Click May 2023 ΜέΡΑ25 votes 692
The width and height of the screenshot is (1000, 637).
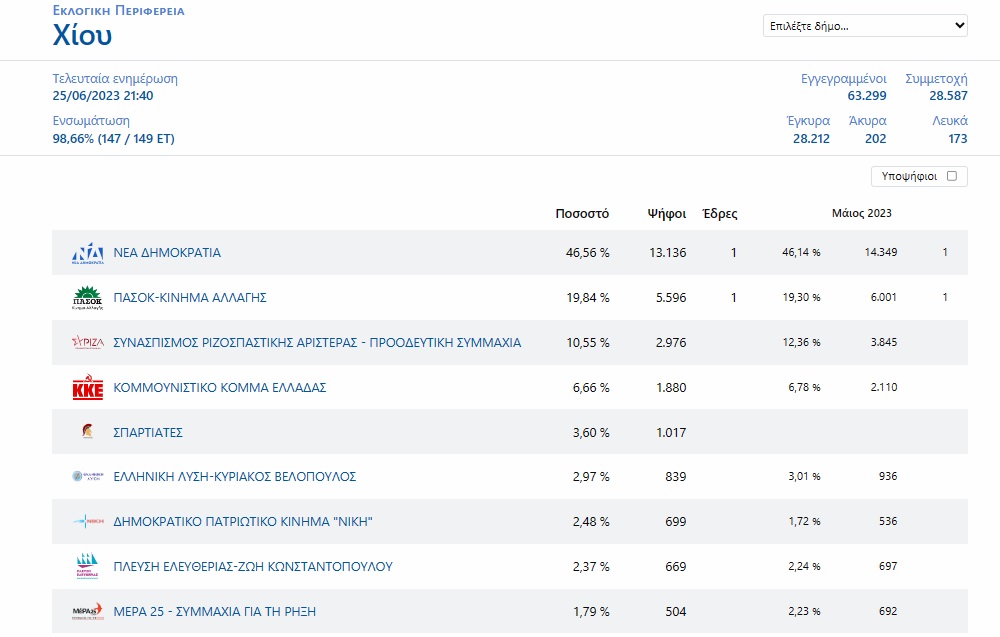click(x=888, y=611)
